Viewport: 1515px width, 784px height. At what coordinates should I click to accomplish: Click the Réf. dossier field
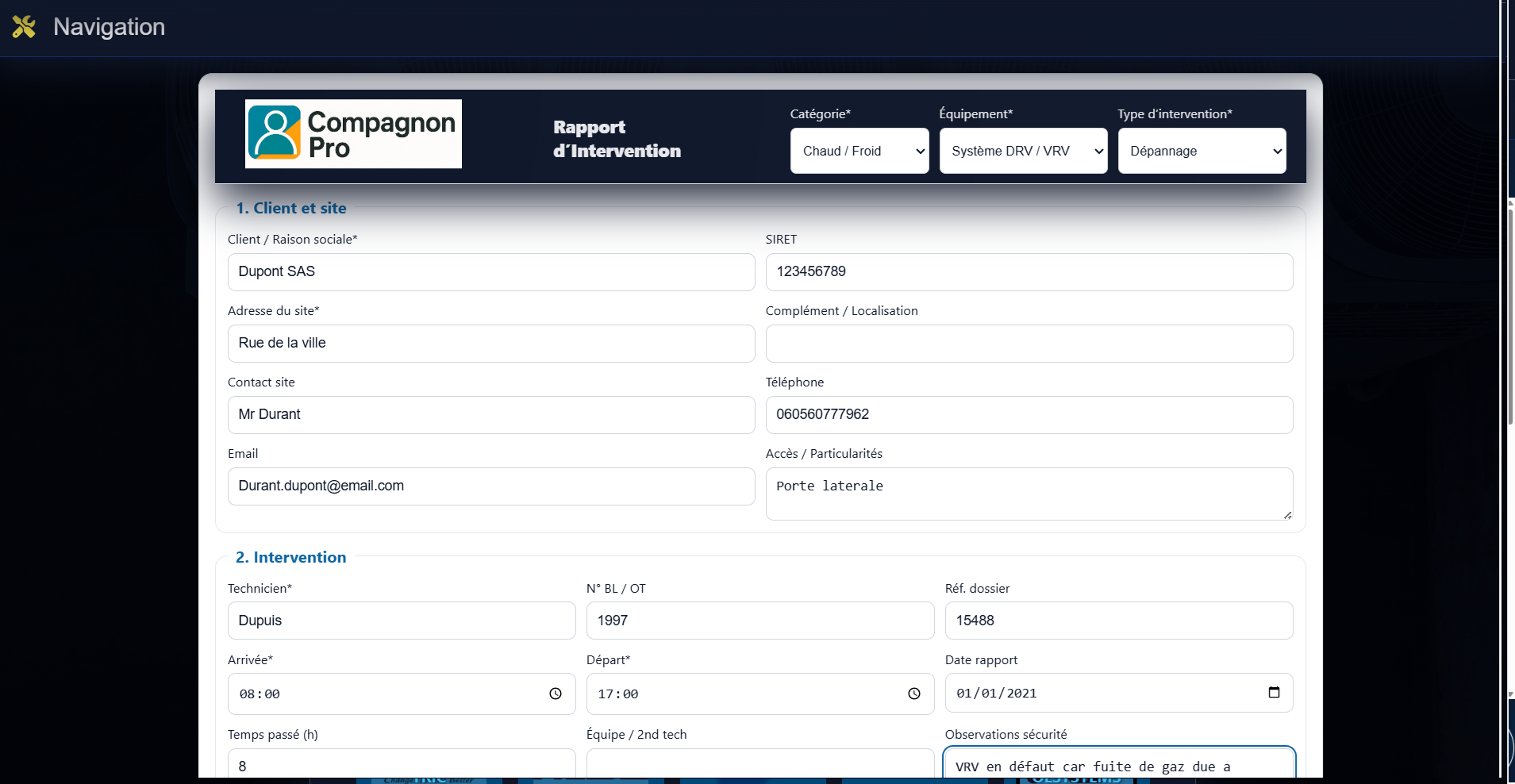pos(1119,621)
